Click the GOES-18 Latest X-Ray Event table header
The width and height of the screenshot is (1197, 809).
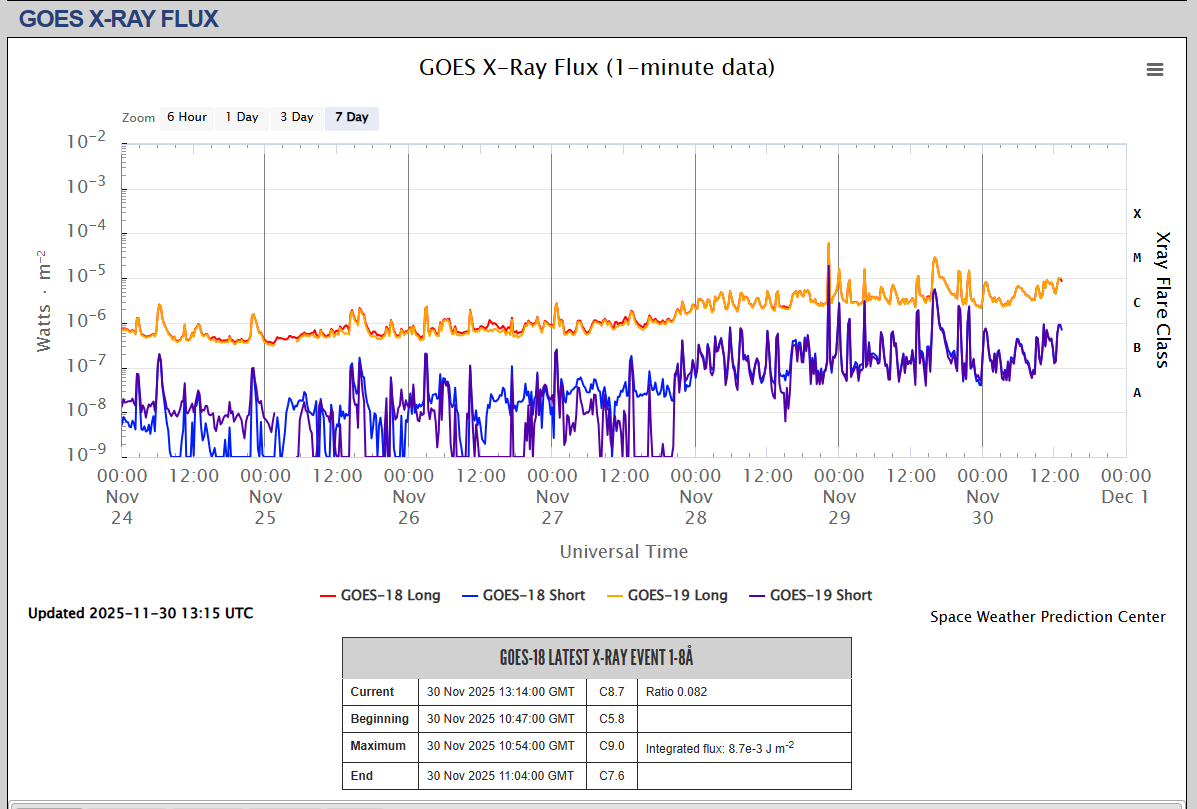[x=596, y=658]
